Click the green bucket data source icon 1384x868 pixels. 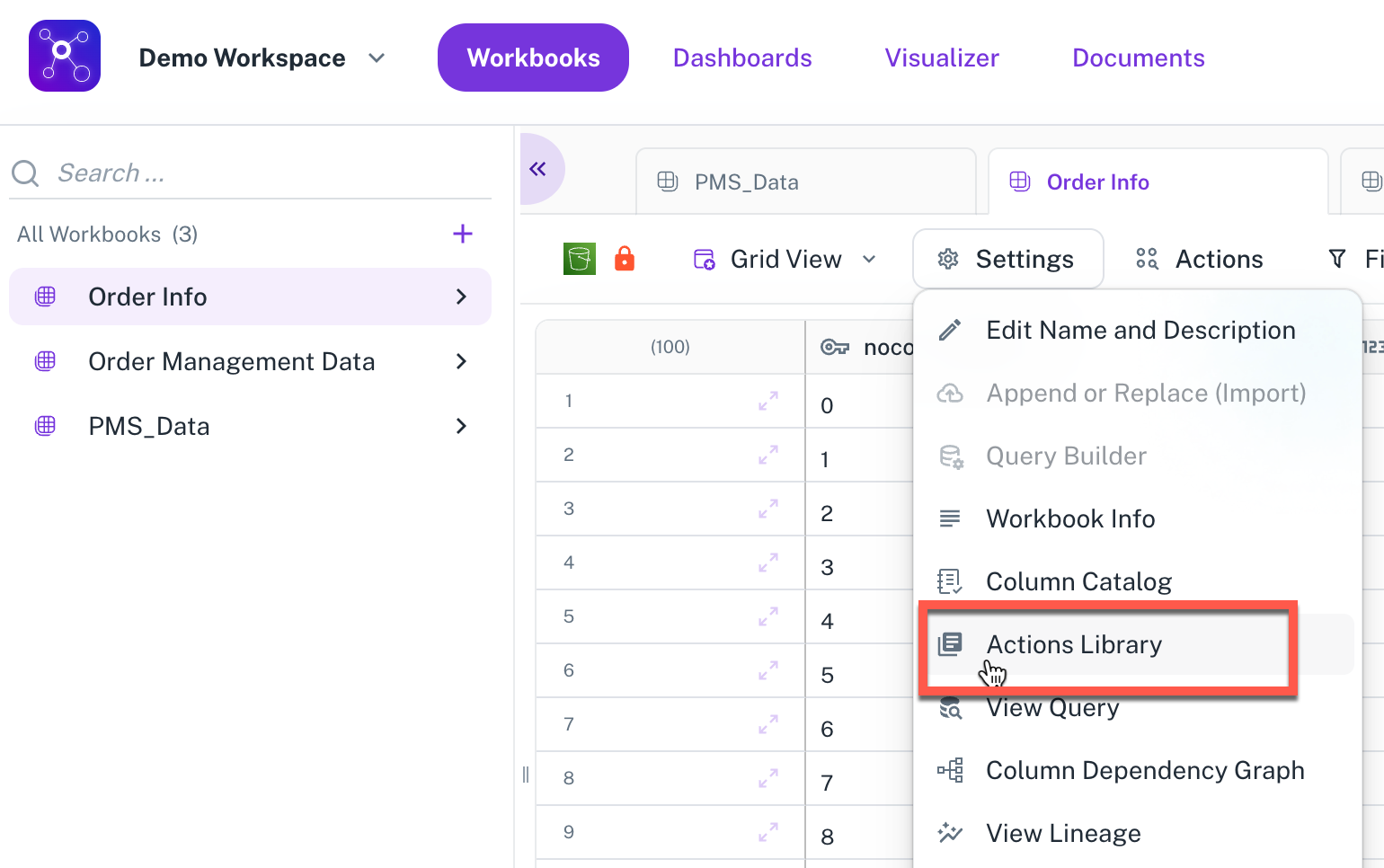(580, 259)
